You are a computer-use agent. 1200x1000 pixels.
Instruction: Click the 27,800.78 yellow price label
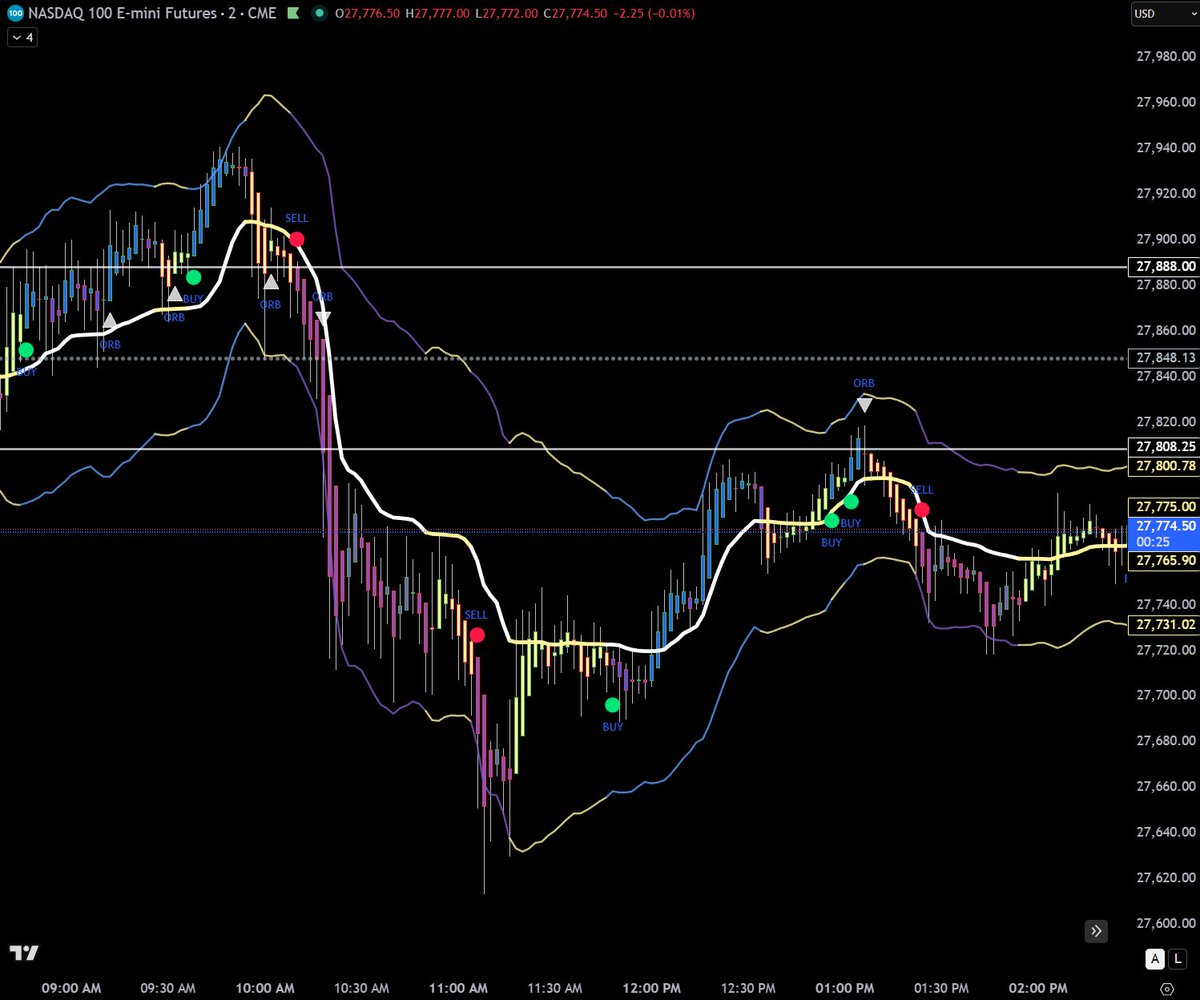click(1162, 466)
